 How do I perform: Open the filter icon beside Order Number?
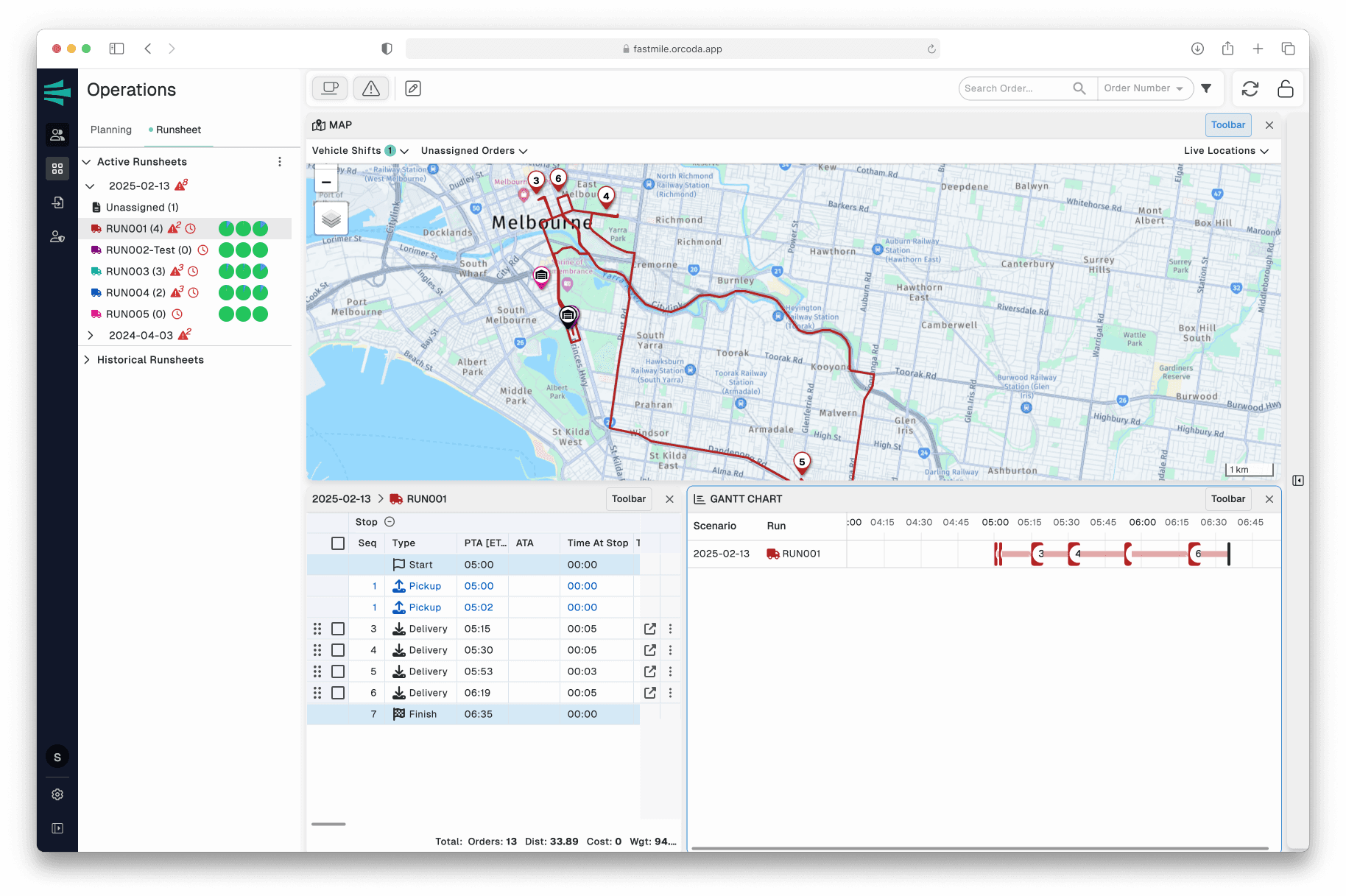pyautogui.click(x=1207, y=88)
